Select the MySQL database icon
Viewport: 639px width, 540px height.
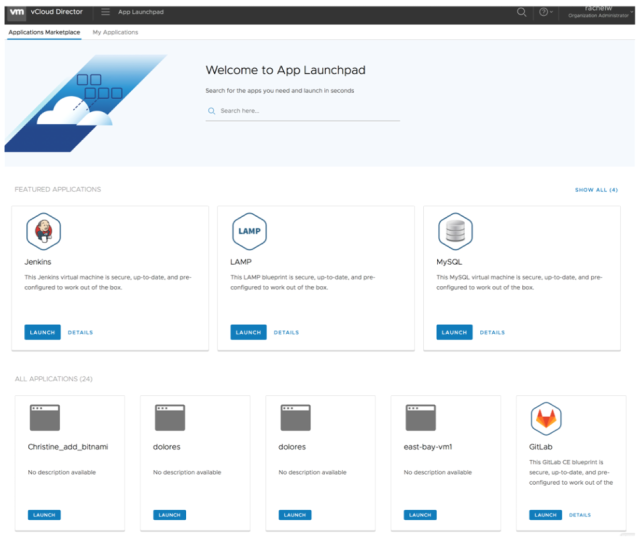(455, 231)
